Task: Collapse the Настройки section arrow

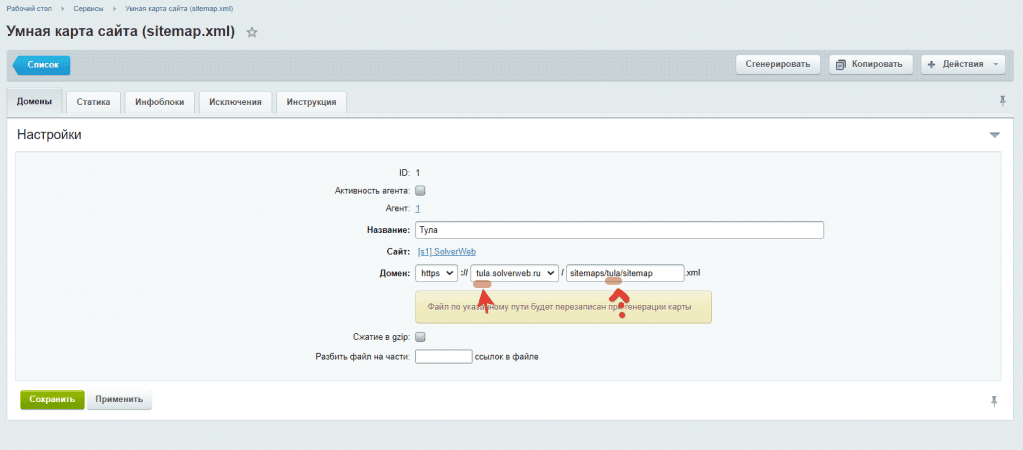Action: (994, 135)
